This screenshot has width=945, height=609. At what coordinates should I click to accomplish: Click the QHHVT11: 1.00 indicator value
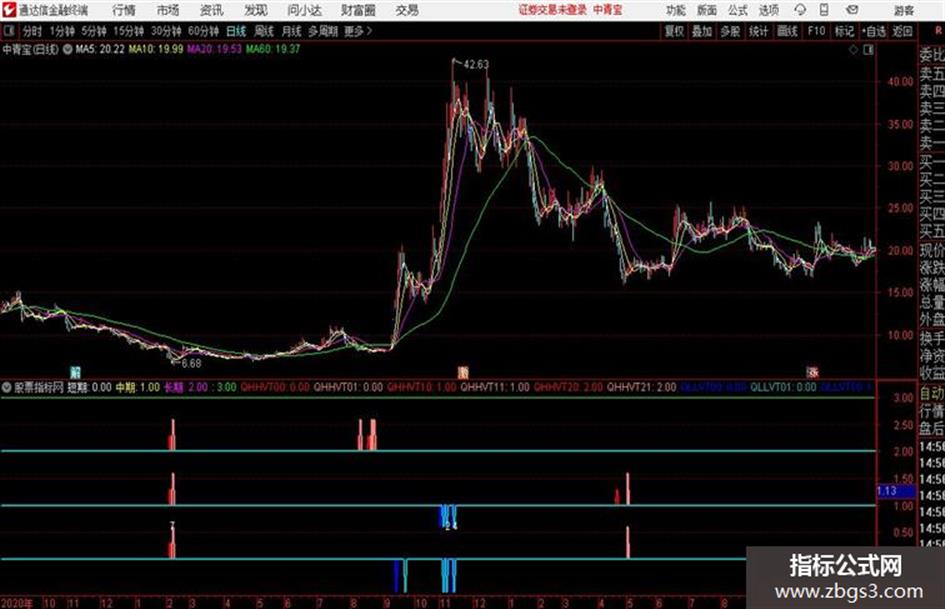point(495,387)
